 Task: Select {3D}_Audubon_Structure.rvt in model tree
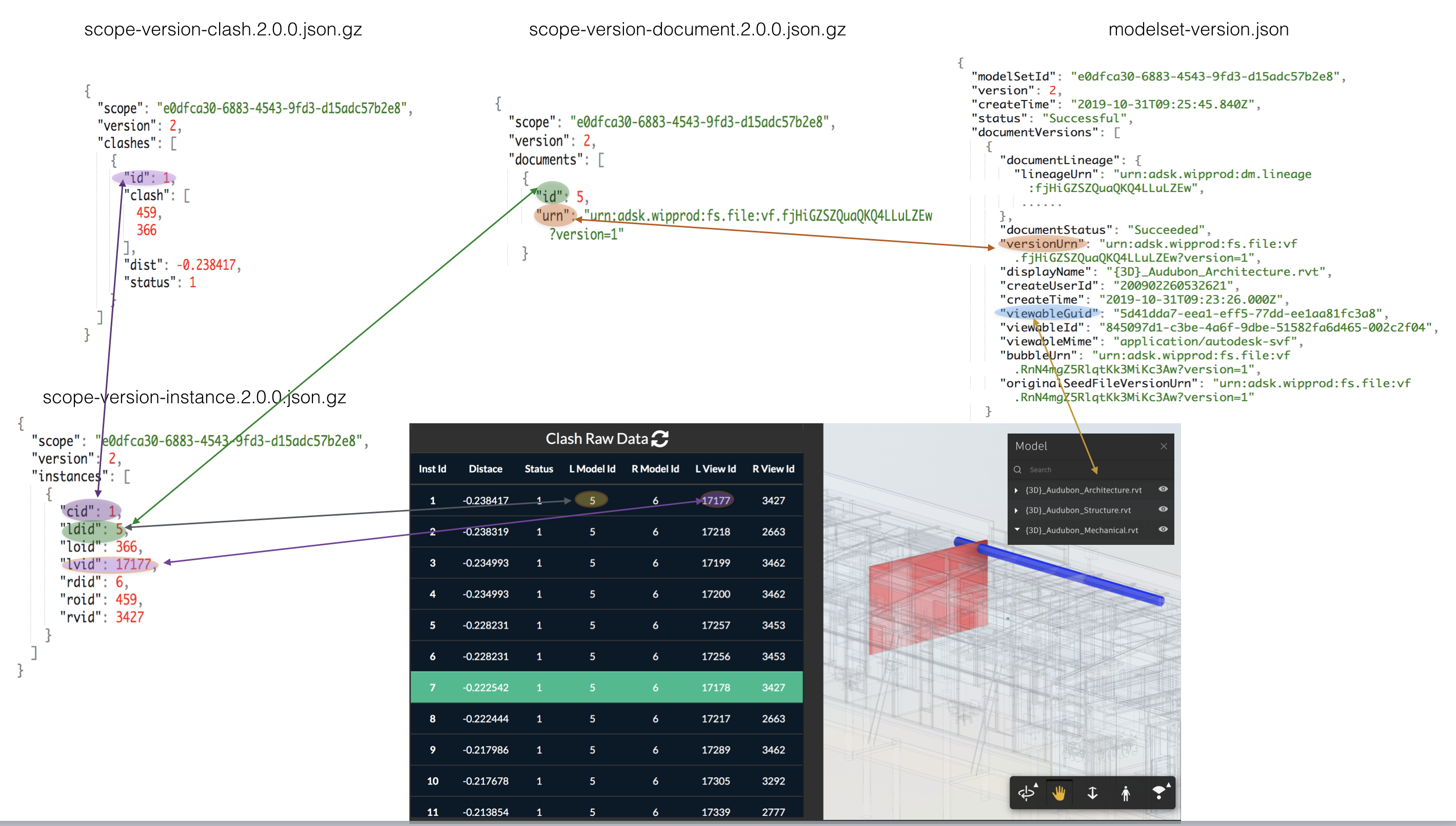tap(1078, 510)
